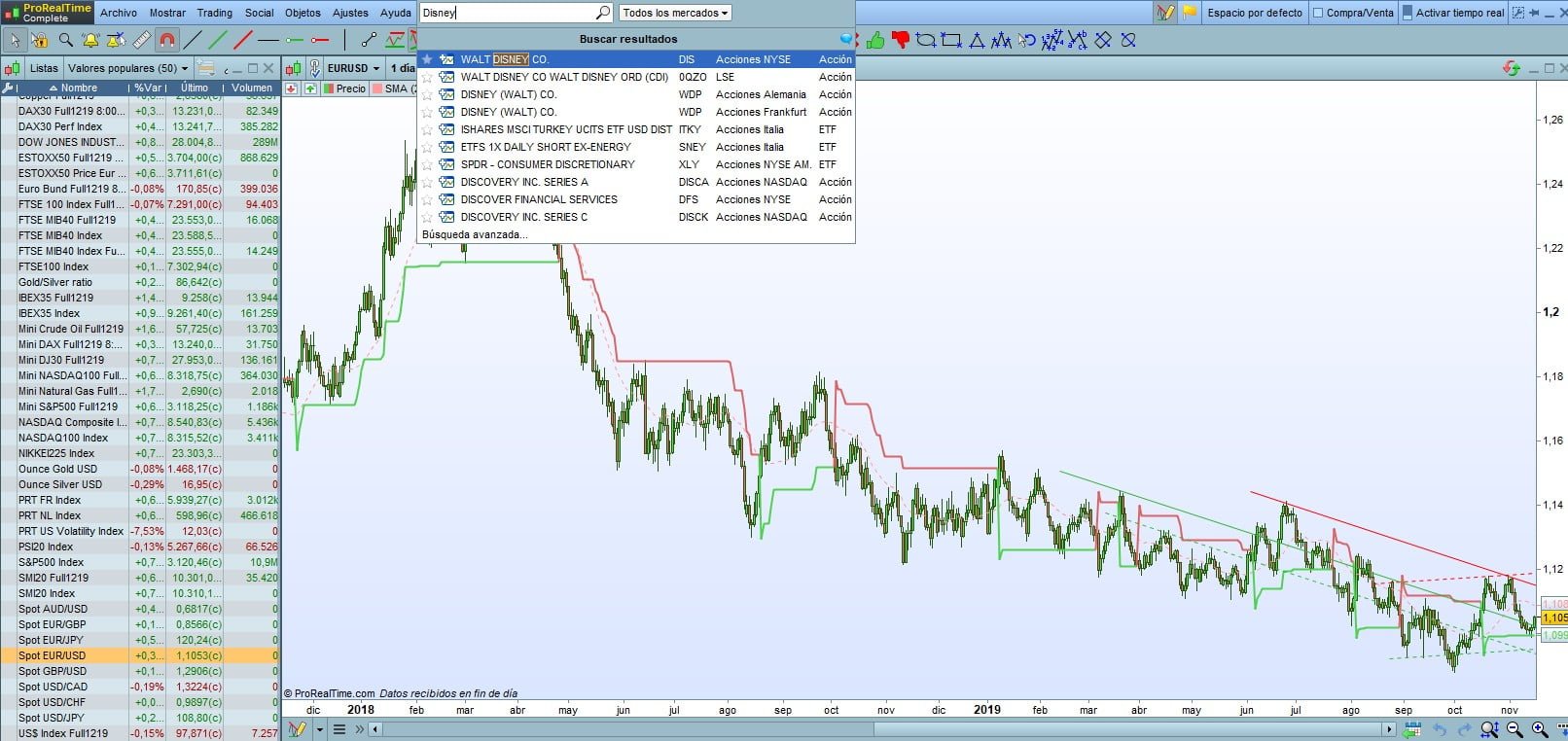This screenshot has height=741, width=1568.
Task: Click the alert bell tool
Action: click(90, 40)
